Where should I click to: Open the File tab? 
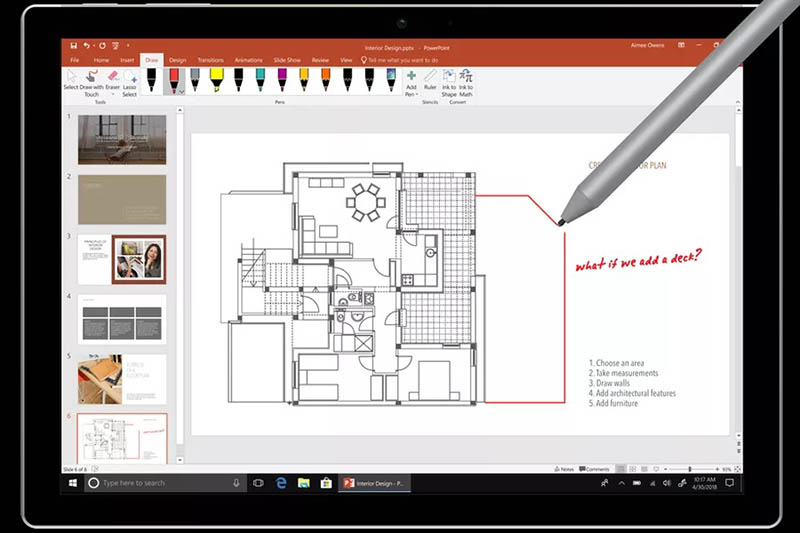(74, 60)
